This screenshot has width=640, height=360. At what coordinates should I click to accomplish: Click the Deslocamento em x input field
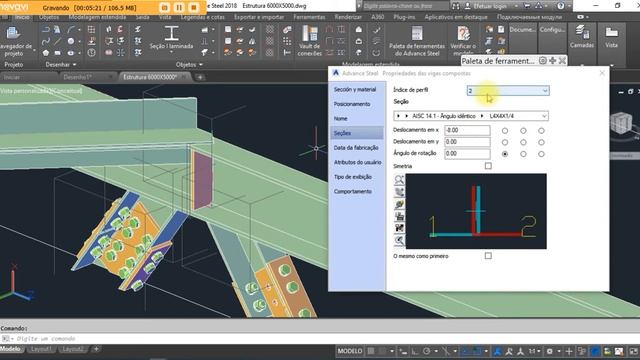point(467,130)
